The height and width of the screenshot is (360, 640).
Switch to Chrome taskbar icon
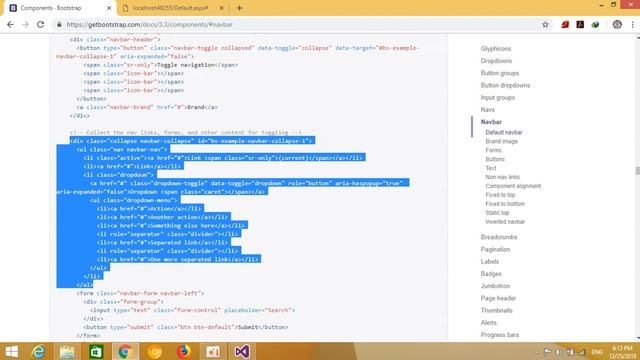click(x=125, y=351)
